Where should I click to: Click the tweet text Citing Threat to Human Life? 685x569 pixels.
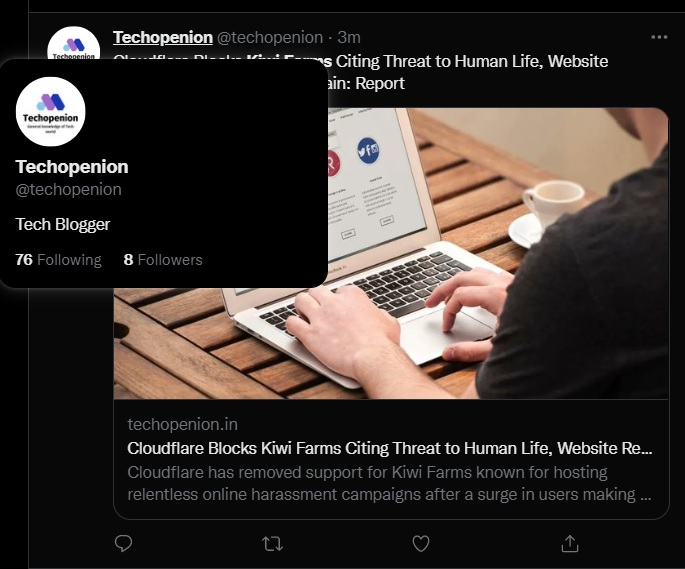click(439, 61)
